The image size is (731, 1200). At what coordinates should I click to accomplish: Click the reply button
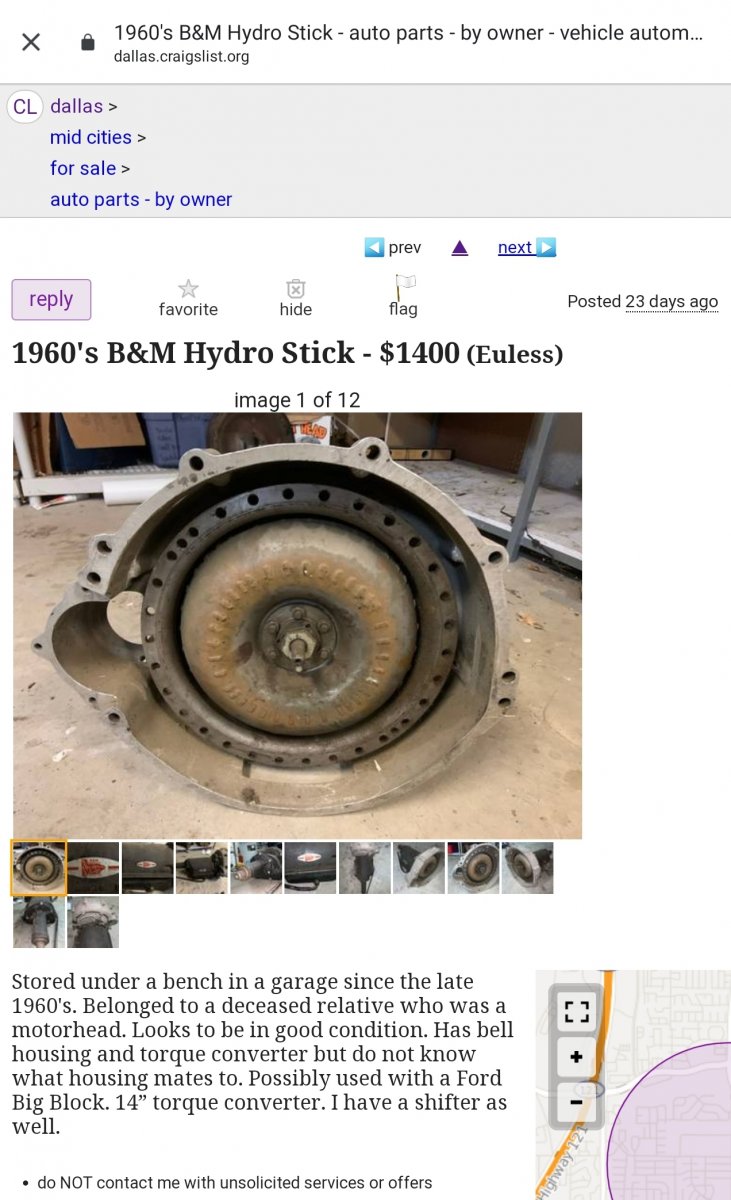coord(51,299)
